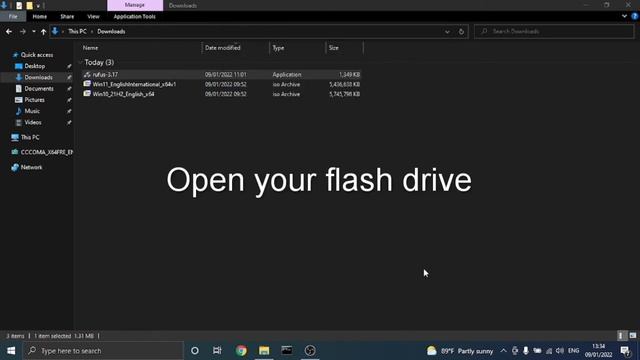Image resolution: width=640 pixels, height=360 pixels.
Task: Go back with the Back arrow
Action: tap(9, 31)
